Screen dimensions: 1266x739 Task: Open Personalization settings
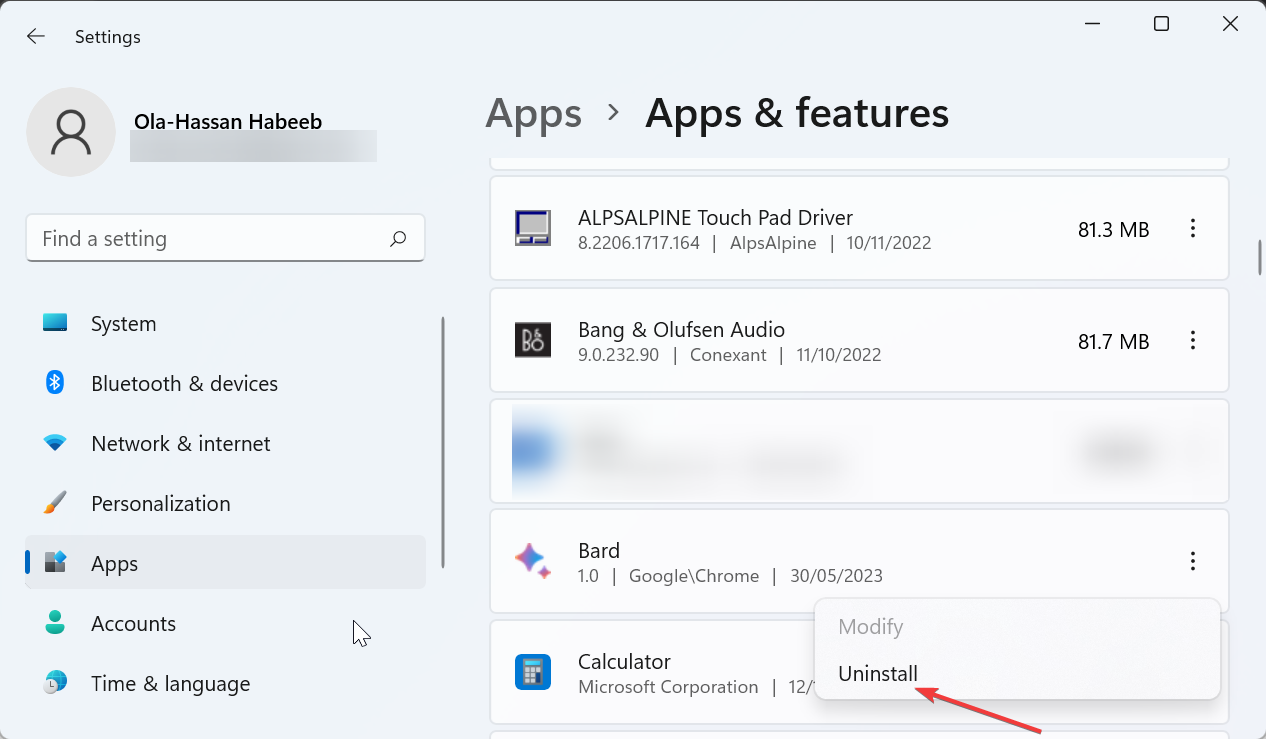(225, 504)
